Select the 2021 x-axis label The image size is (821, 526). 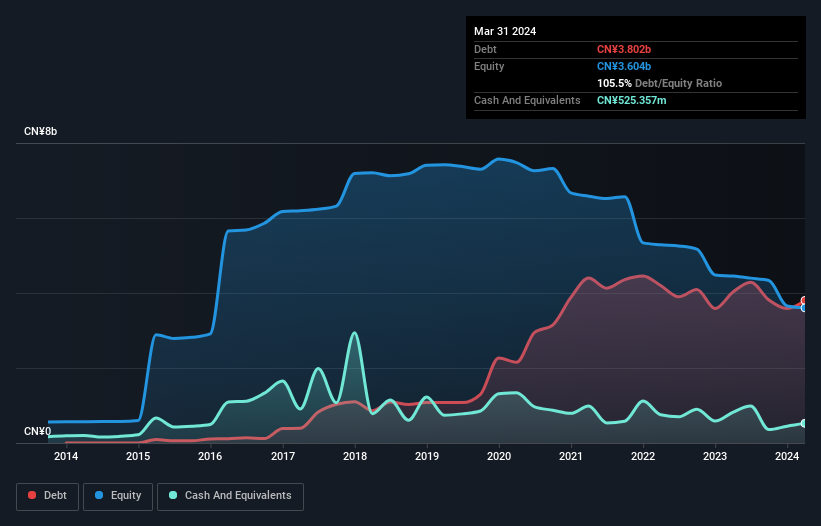(x=571, y=456)
